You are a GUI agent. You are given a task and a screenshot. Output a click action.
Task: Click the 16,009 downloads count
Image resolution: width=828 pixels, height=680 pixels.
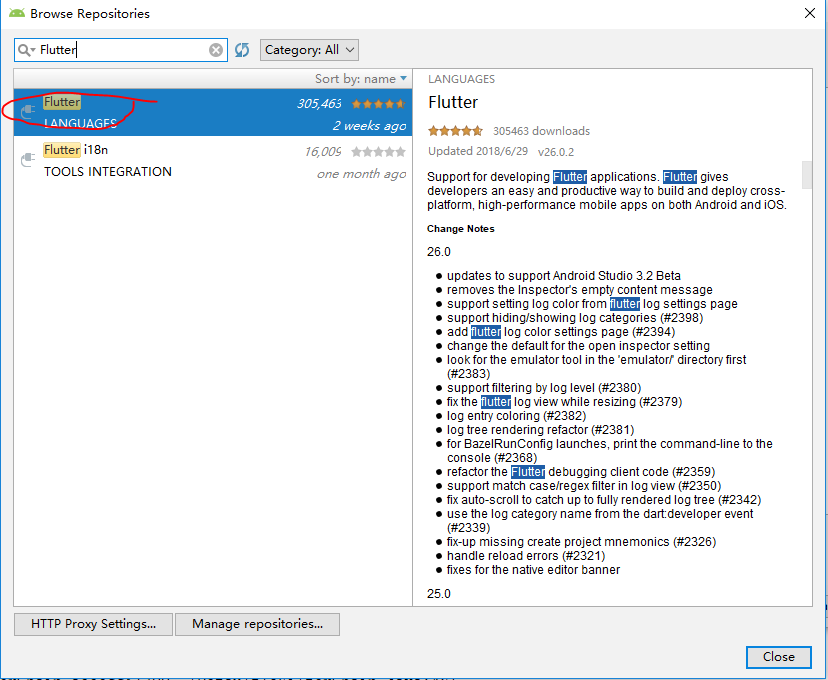323,152
